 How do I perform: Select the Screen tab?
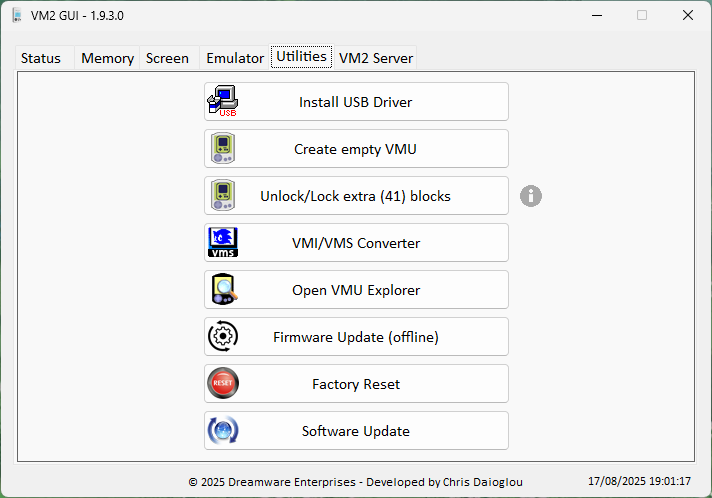point(169,58)
